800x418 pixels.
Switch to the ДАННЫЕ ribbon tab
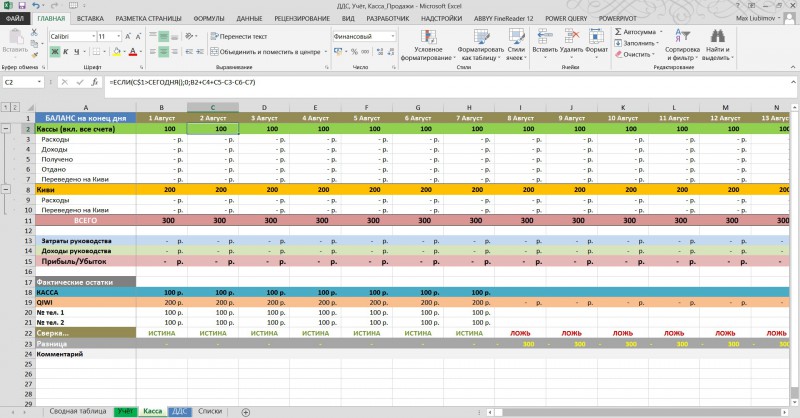249,18
